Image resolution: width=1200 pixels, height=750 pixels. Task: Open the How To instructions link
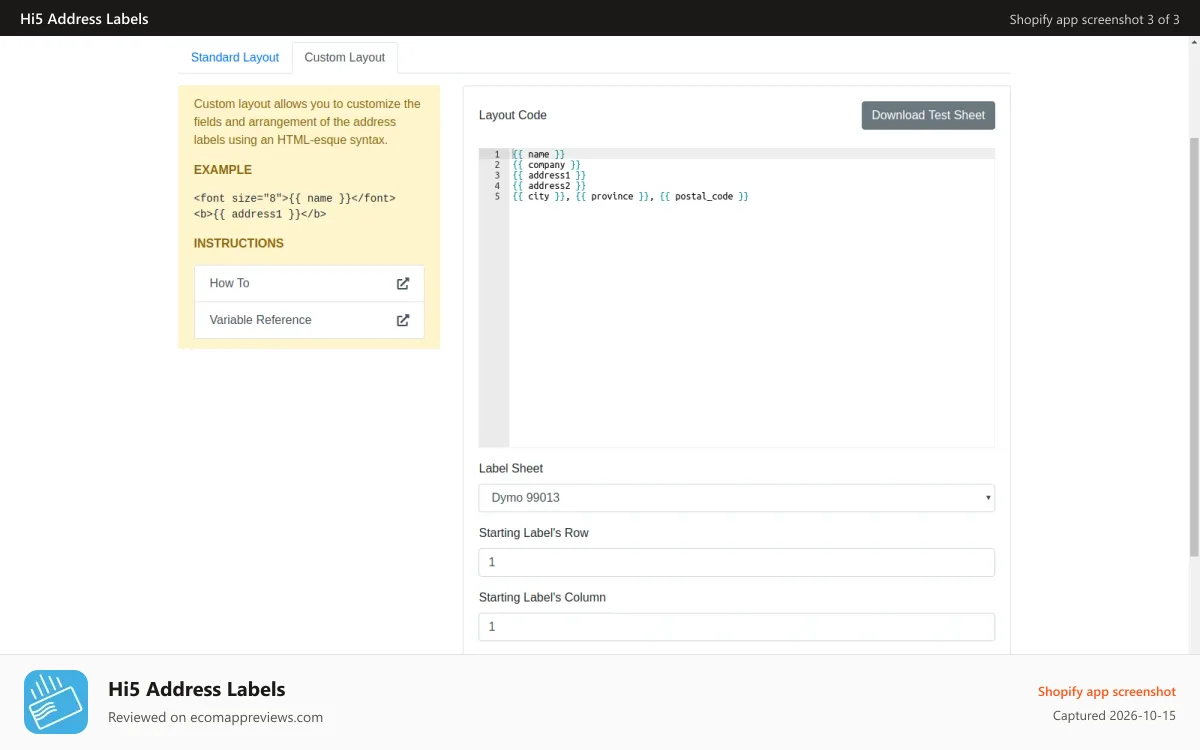click(309, 284)
